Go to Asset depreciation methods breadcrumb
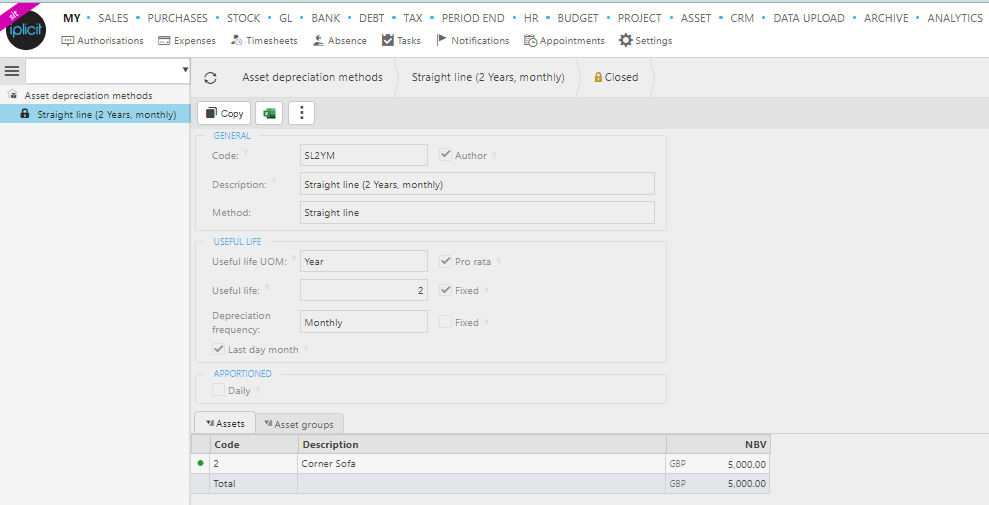989x505 pixels. coord(312,77)
